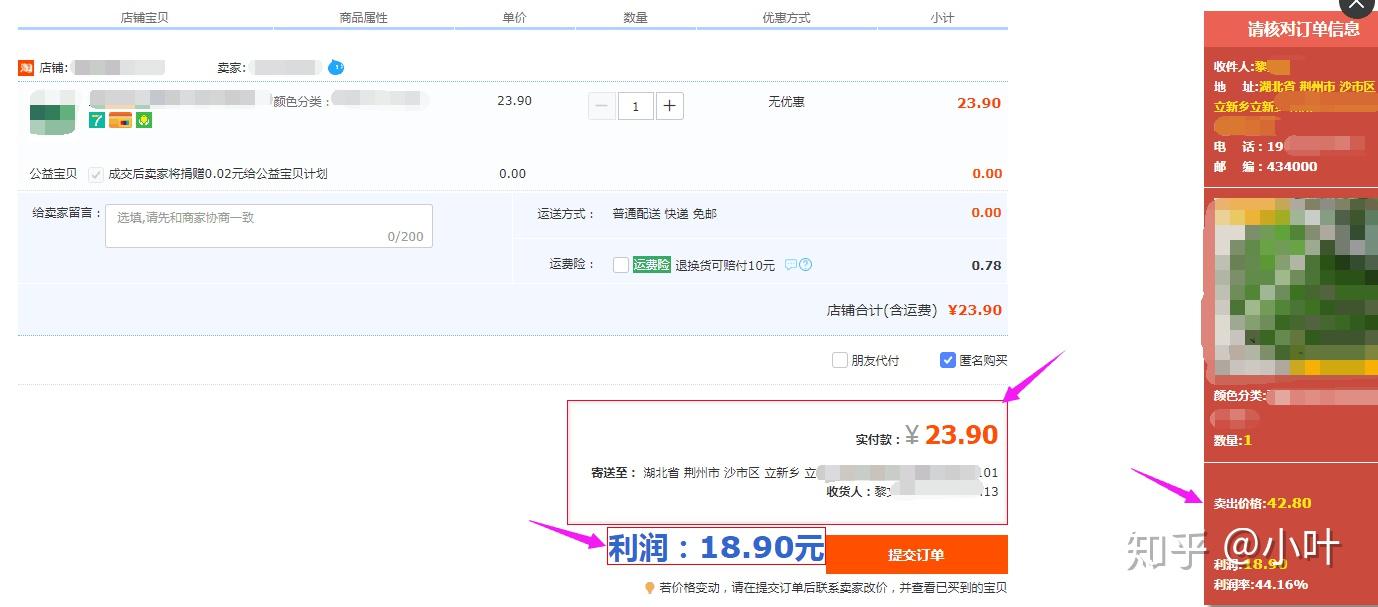Open Wangwang chat with the seller
Screen dimensions: 1378x607
(336, 67)
